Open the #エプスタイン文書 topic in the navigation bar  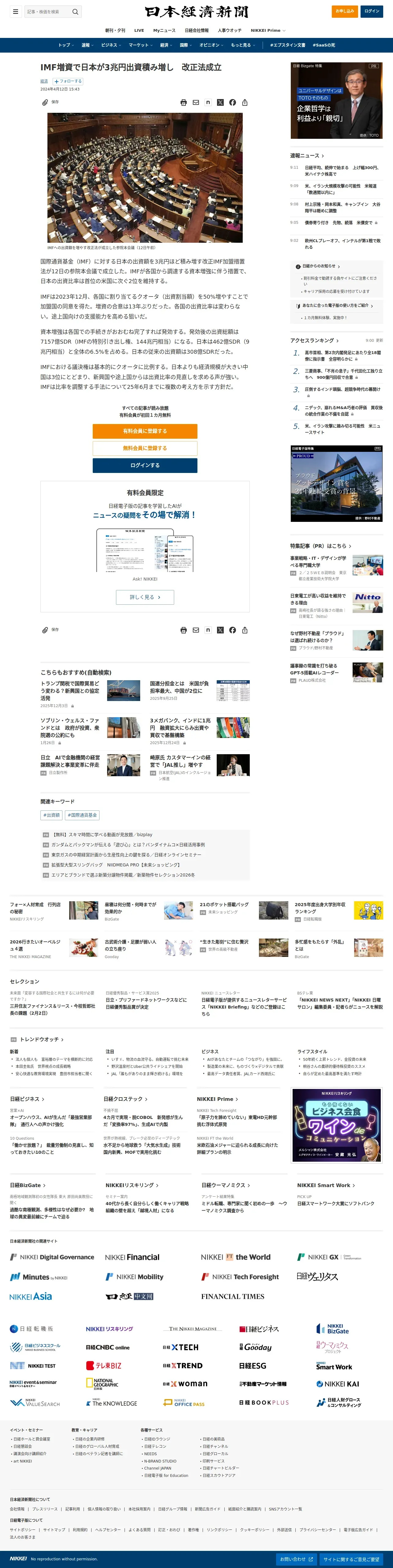tap(288, 45)
